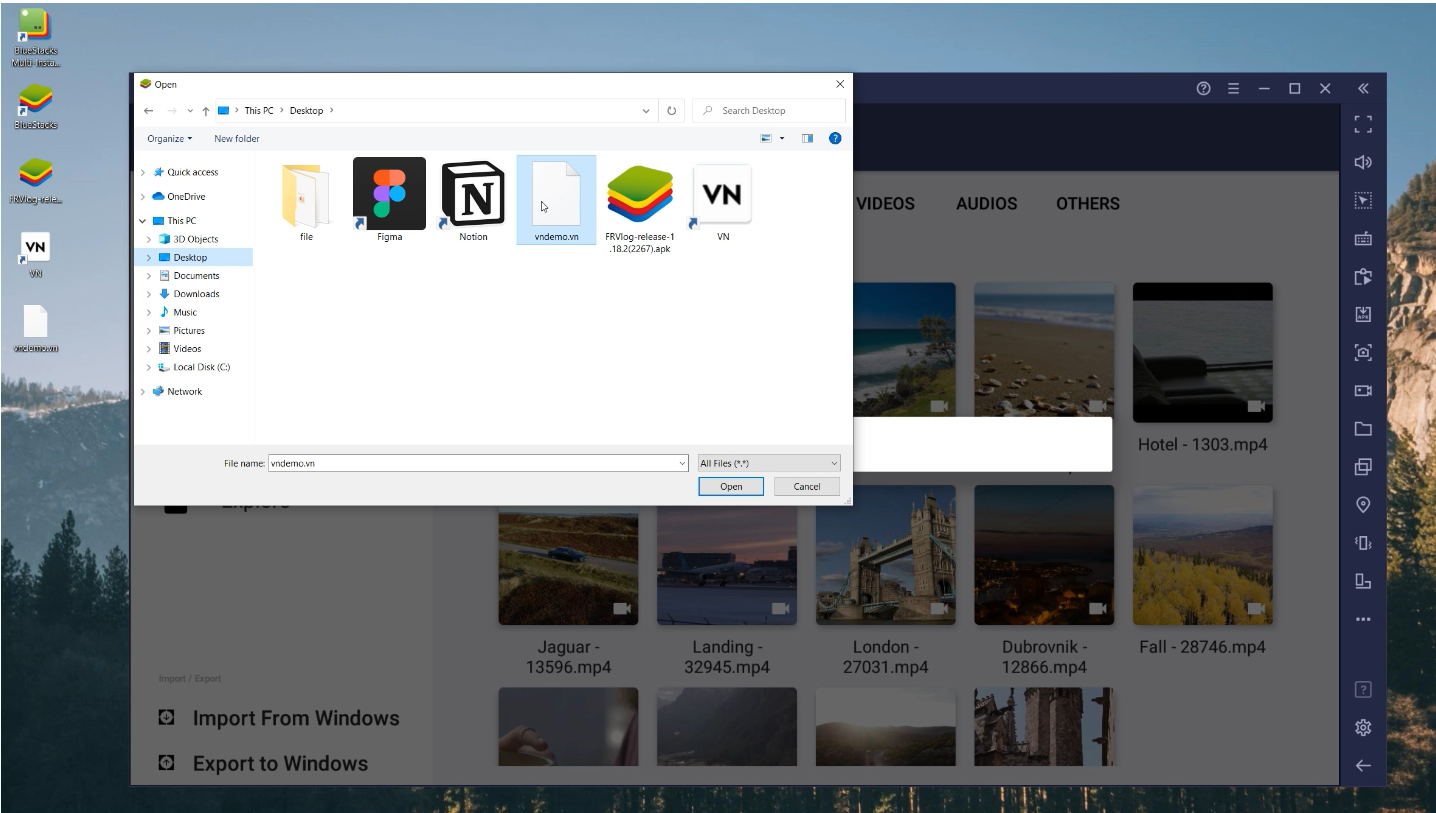This screenshot has width=1436, height=813.
Task: Open the BlueStacks hamburger menu
Action: click(1233, 88)
